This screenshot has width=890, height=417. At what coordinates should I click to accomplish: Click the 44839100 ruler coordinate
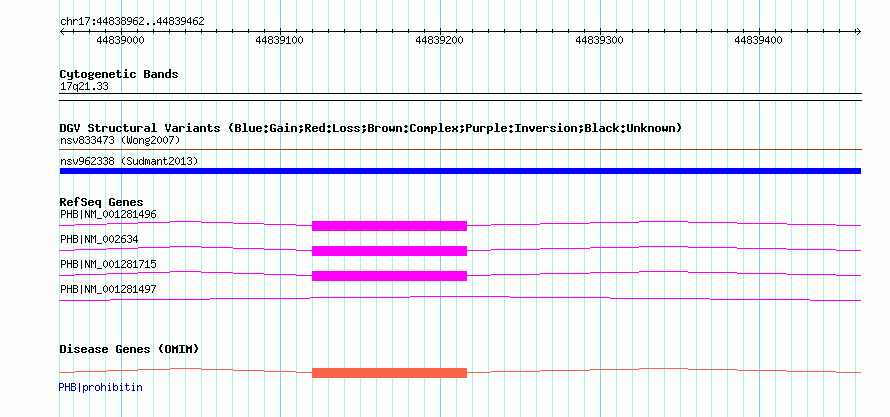(x=279, y=40)
